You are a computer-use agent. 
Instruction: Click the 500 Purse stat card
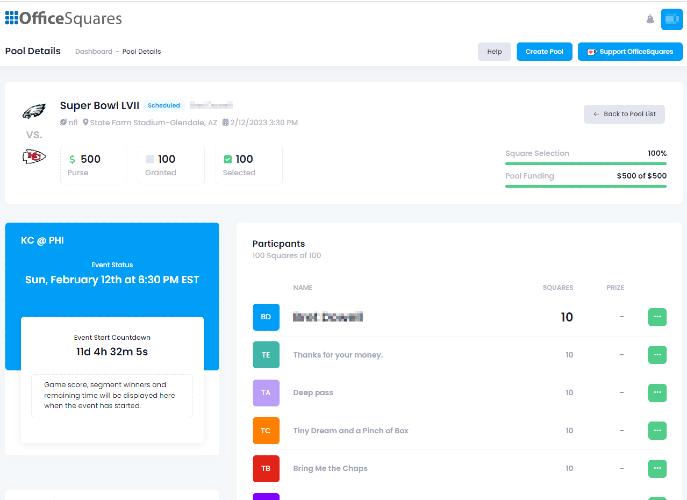coord(94,165)
